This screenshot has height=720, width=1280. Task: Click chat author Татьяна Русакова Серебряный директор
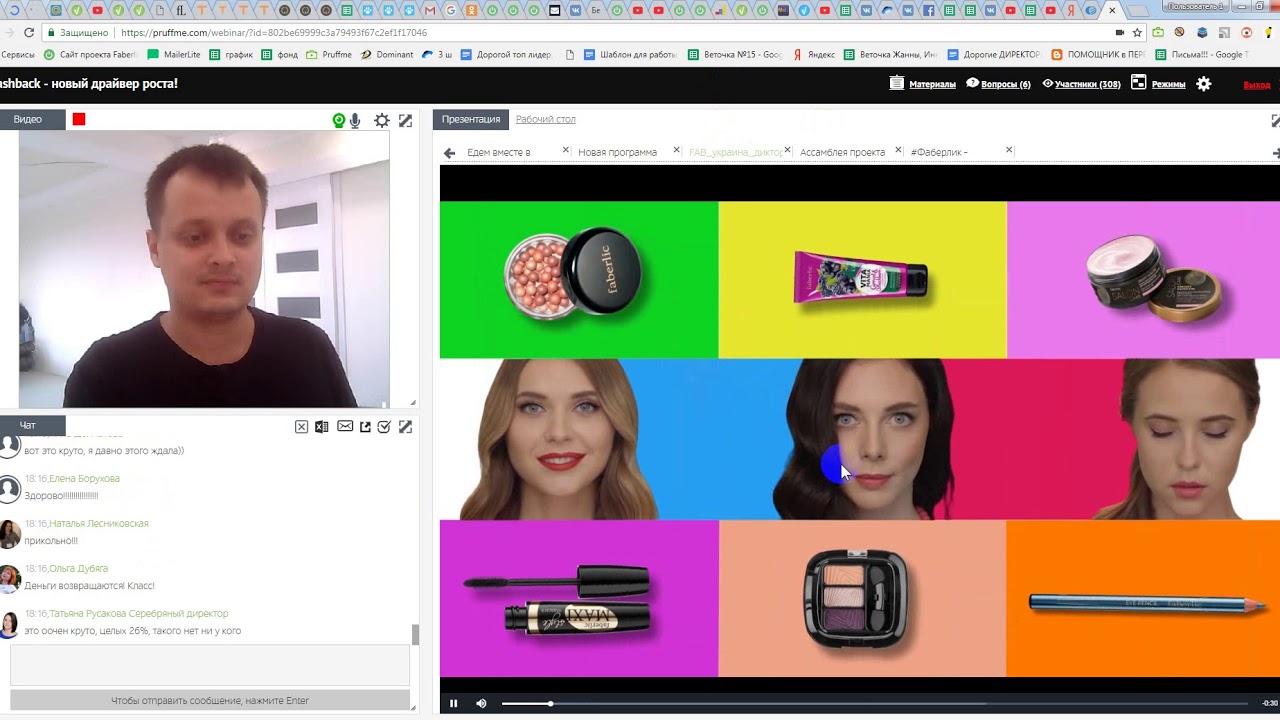coord(139,614)
